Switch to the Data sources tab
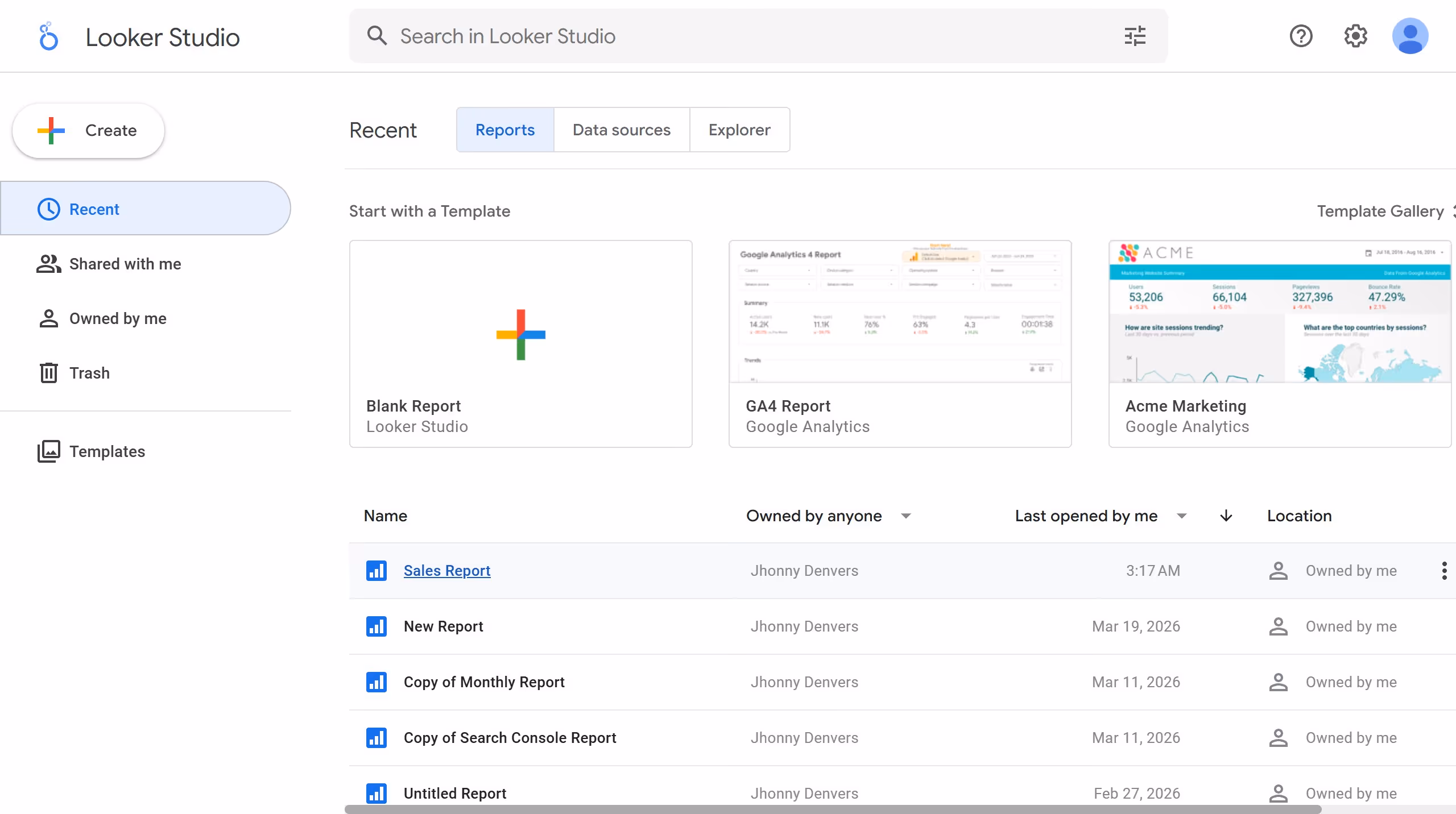The height and width of the screenshot is (814, 1456). click(622, 130)
